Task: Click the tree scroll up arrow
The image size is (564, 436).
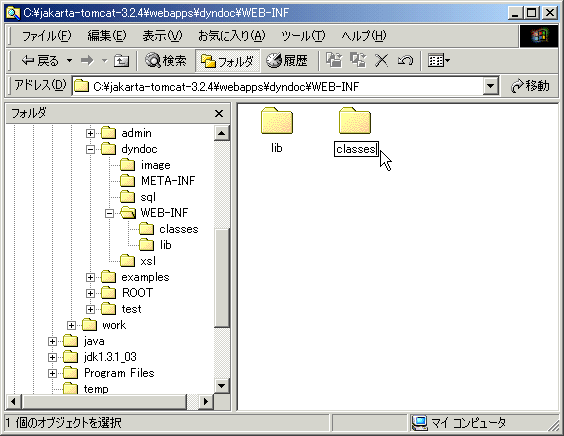Action: click(222, 133)
